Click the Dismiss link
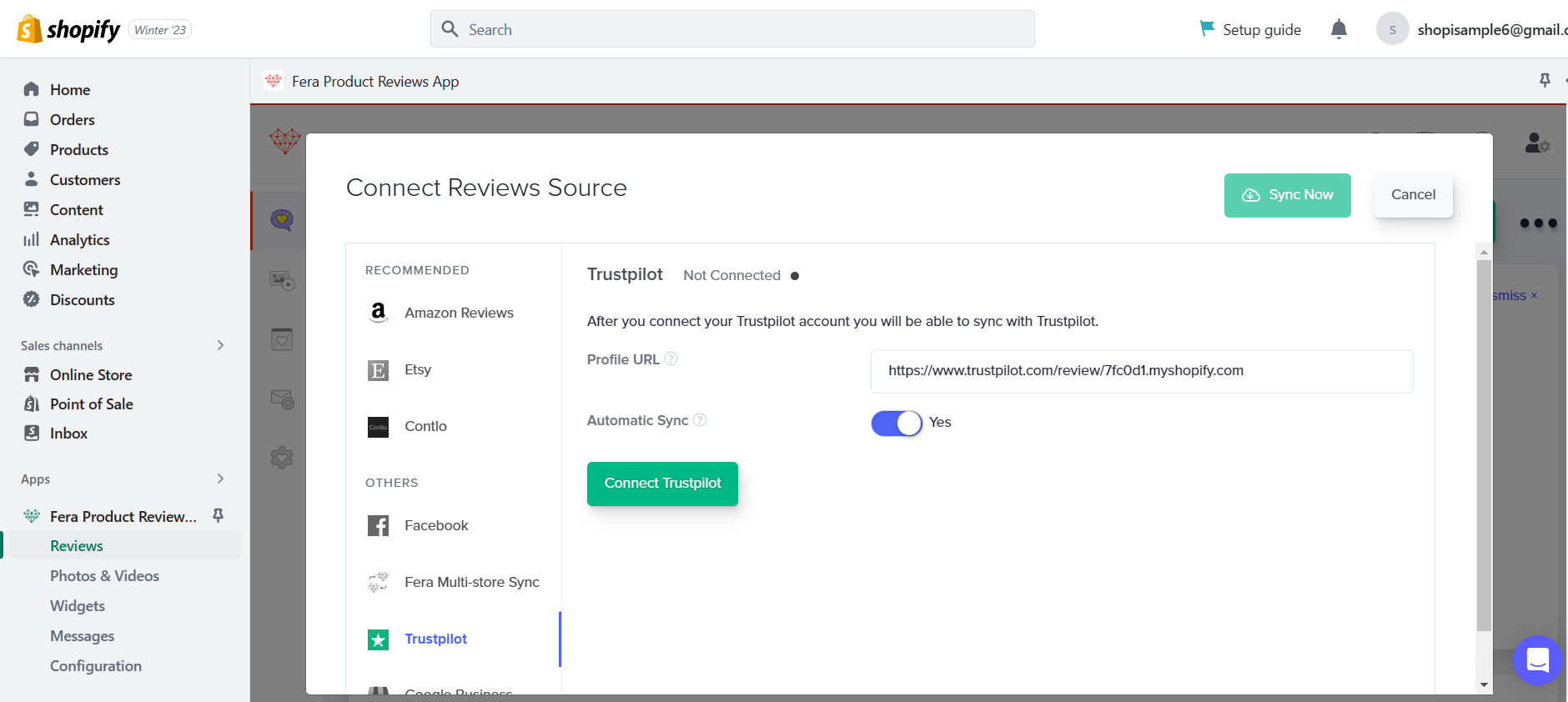The height and width of the screenshot is (702, 1568). [1515, 295]
